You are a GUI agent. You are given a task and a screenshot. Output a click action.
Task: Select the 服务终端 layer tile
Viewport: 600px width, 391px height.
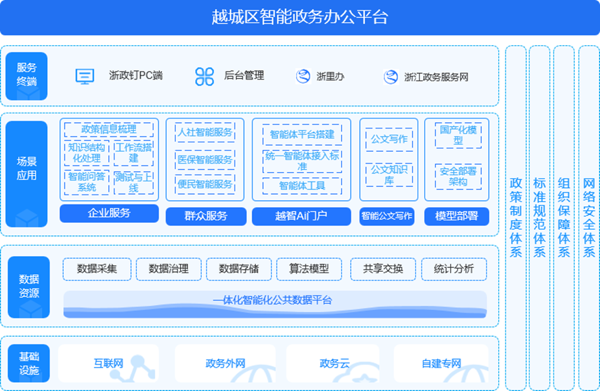click(x=26, y=76)
